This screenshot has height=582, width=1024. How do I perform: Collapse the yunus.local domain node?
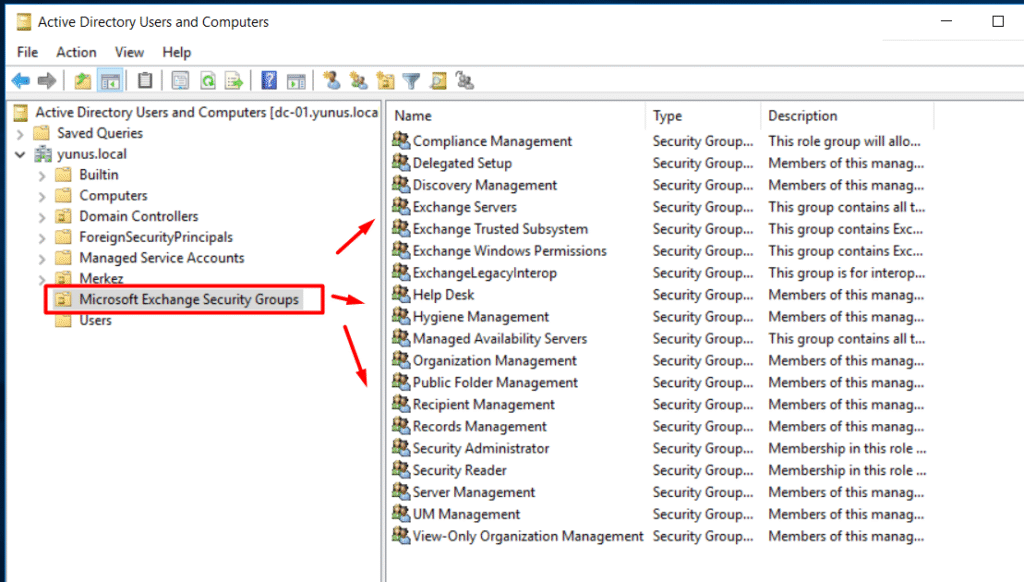[x=20, y=154]
